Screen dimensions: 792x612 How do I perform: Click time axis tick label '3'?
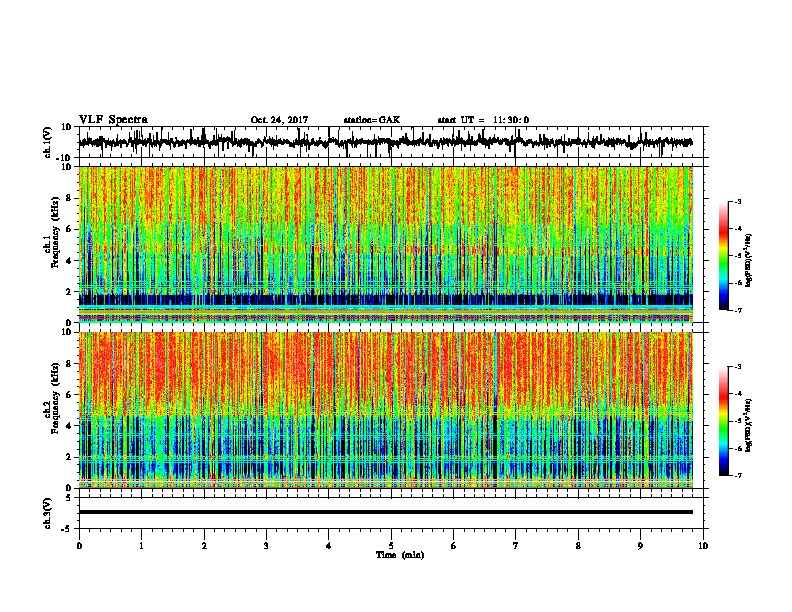coord(266,546)
